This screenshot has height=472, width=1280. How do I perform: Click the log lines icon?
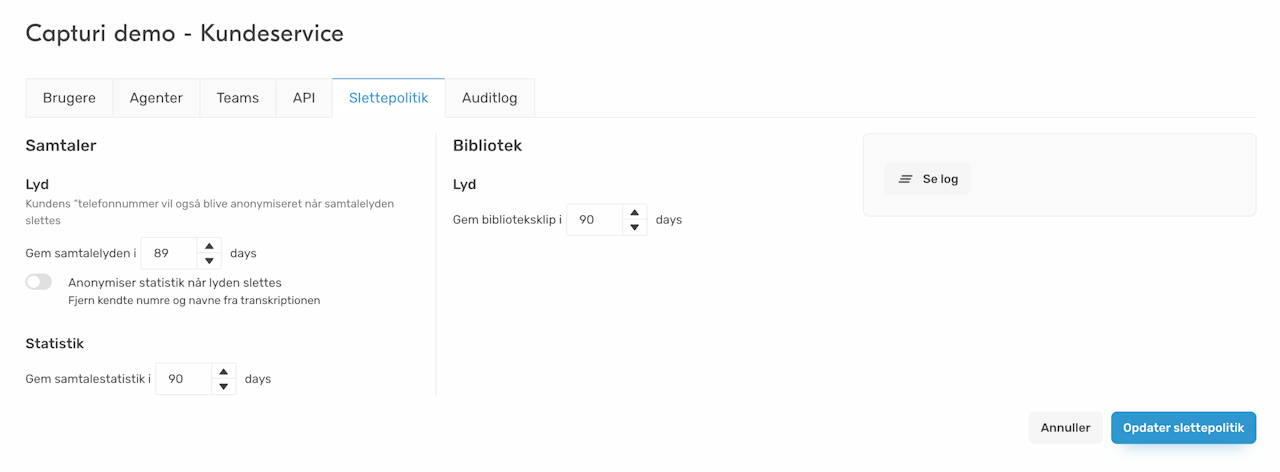905,179
